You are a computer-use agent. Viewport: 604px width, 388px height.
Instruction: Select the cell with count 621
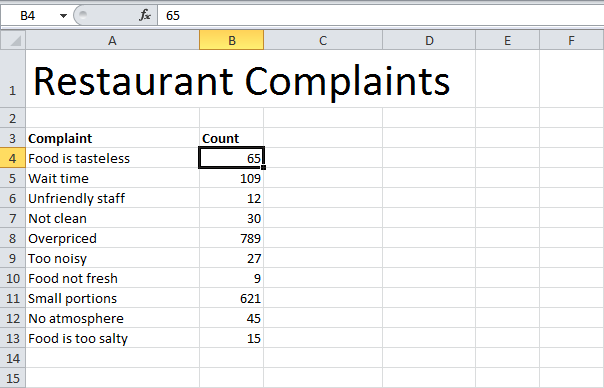(232, 298)
